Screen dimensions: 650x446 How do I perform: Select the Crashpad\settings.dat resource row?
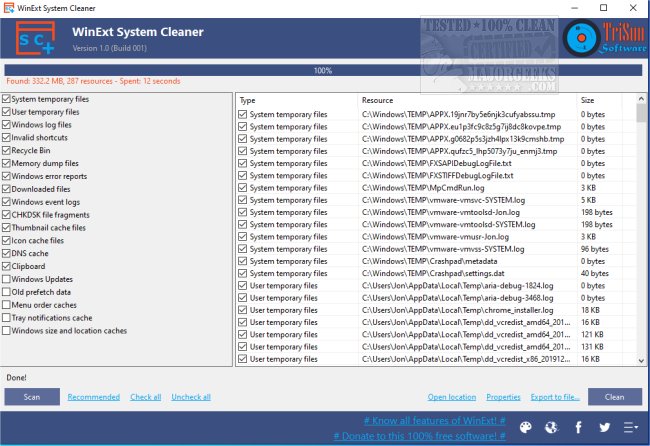point(433,274)
